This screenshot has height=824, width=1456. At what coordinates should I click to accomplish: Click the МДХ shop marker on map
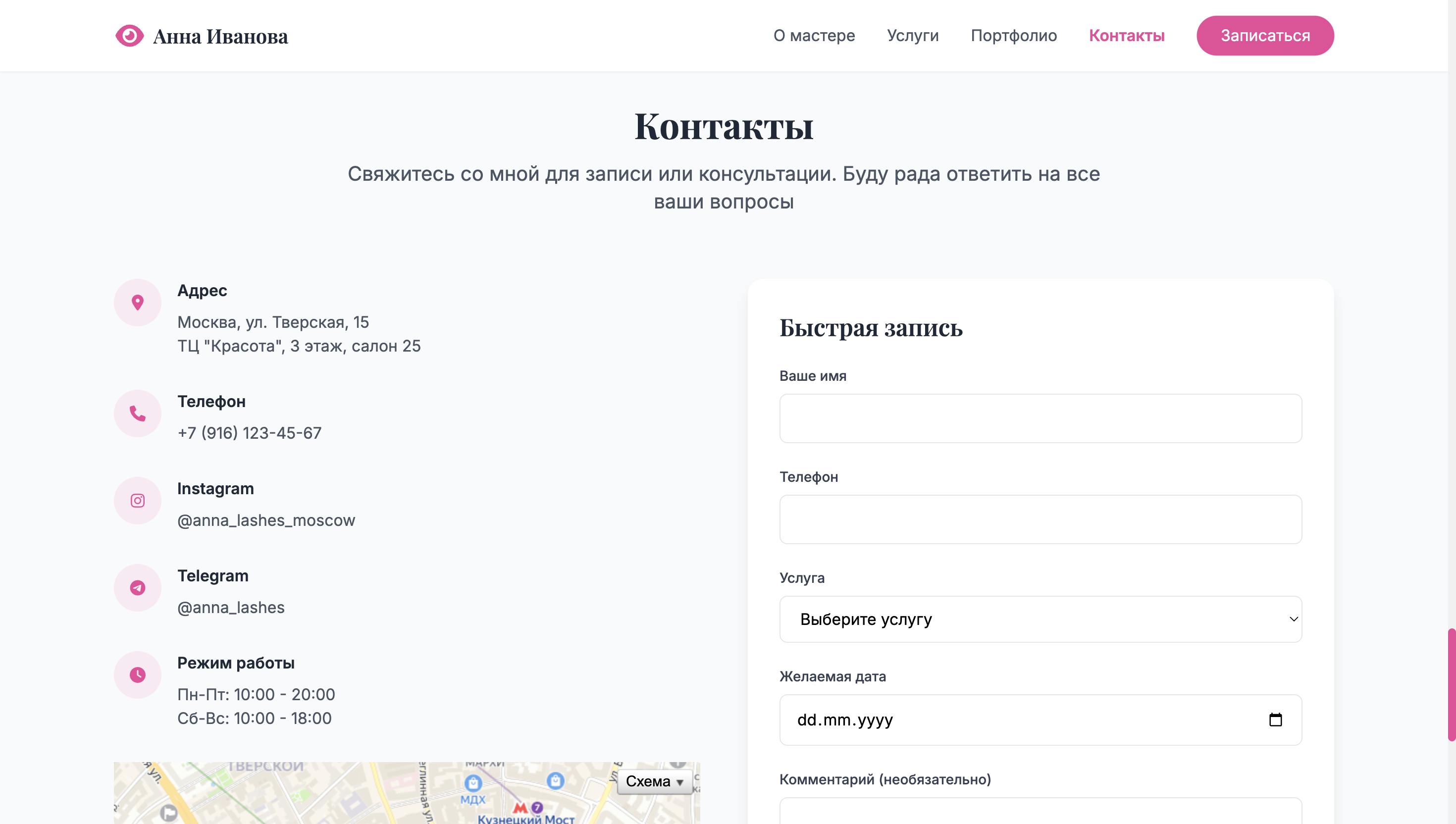(473, 783)
